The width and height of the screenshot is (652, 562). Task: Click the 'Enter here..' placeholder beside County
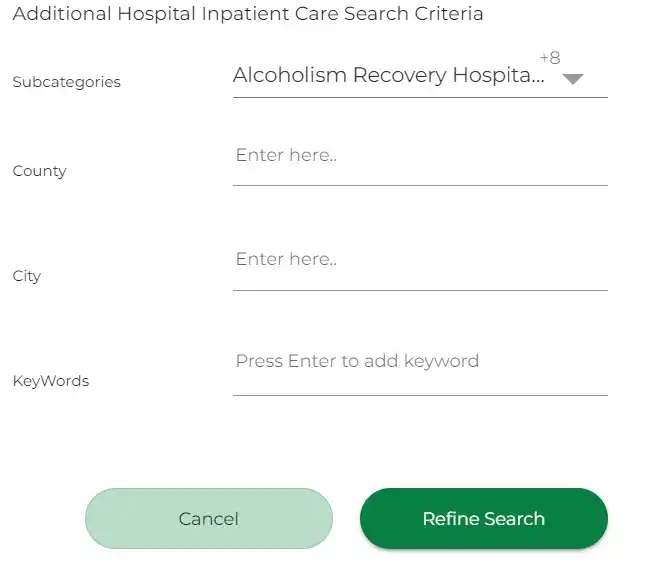point(286,155)
